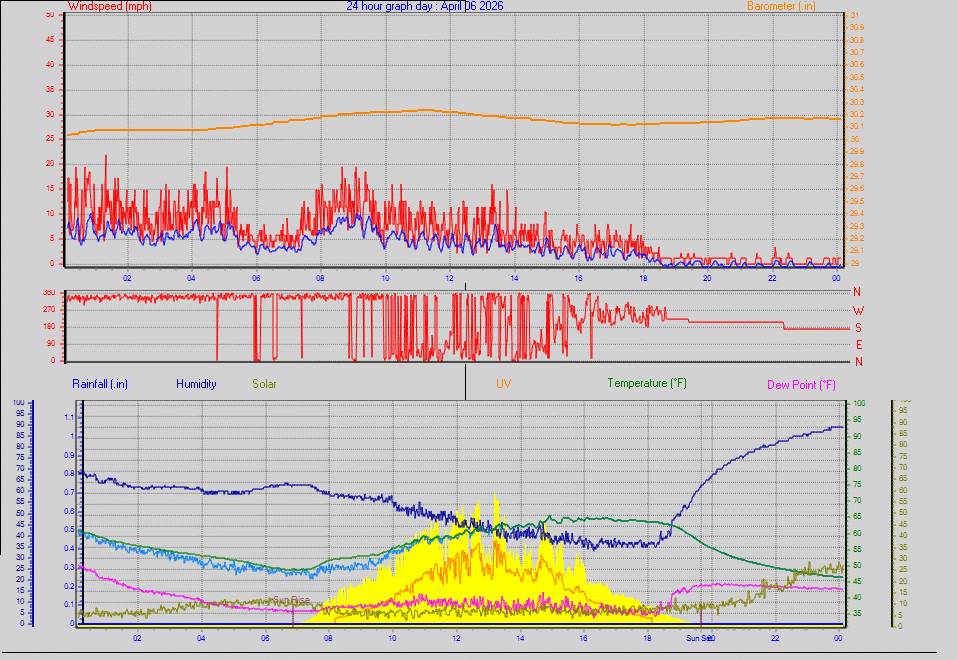Open the 24 hour graph day selector
The image size is (957, 660).
tap(387, 6)
